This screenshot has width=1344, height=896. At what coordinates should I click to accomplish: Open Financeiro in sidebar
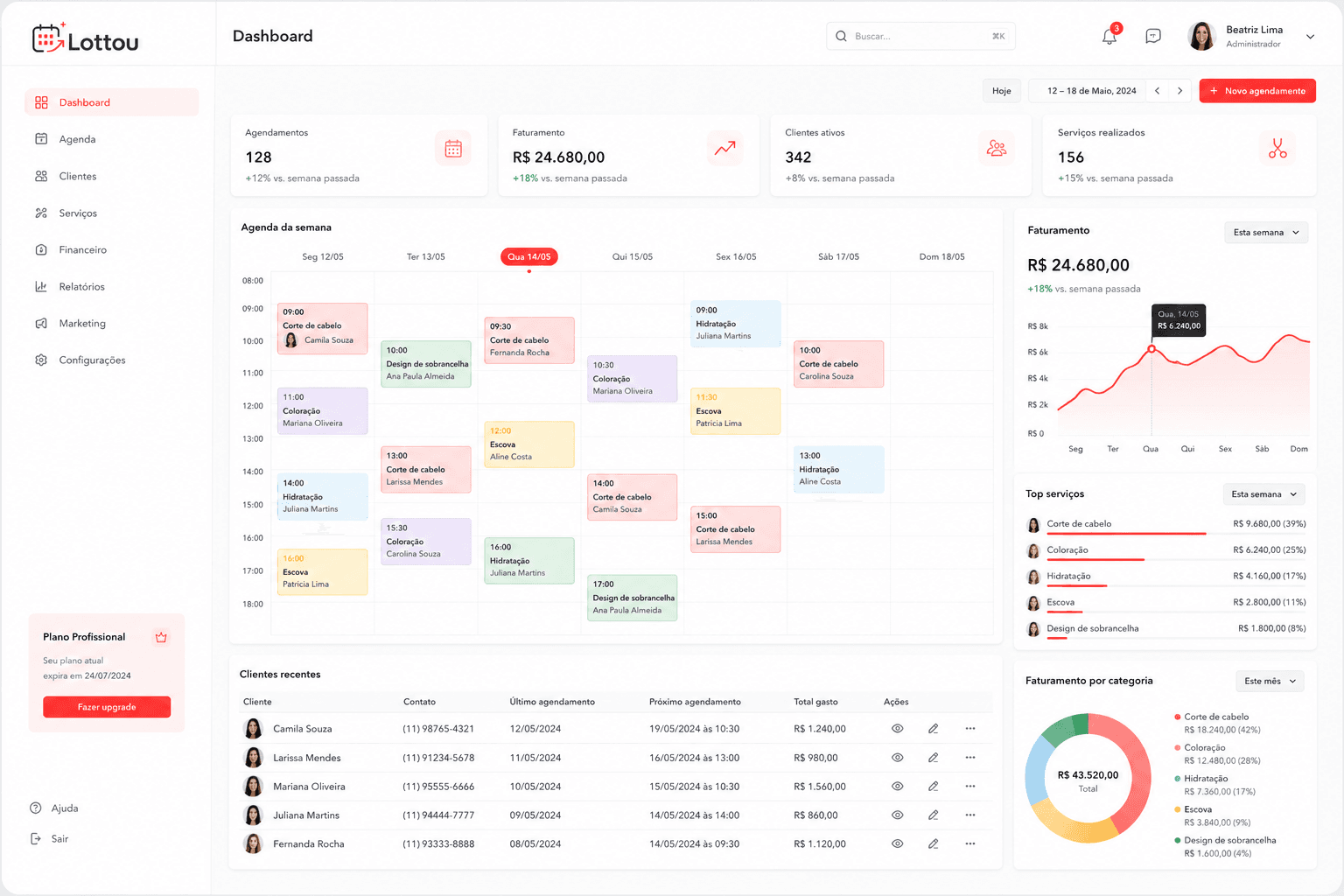(112, 249)
